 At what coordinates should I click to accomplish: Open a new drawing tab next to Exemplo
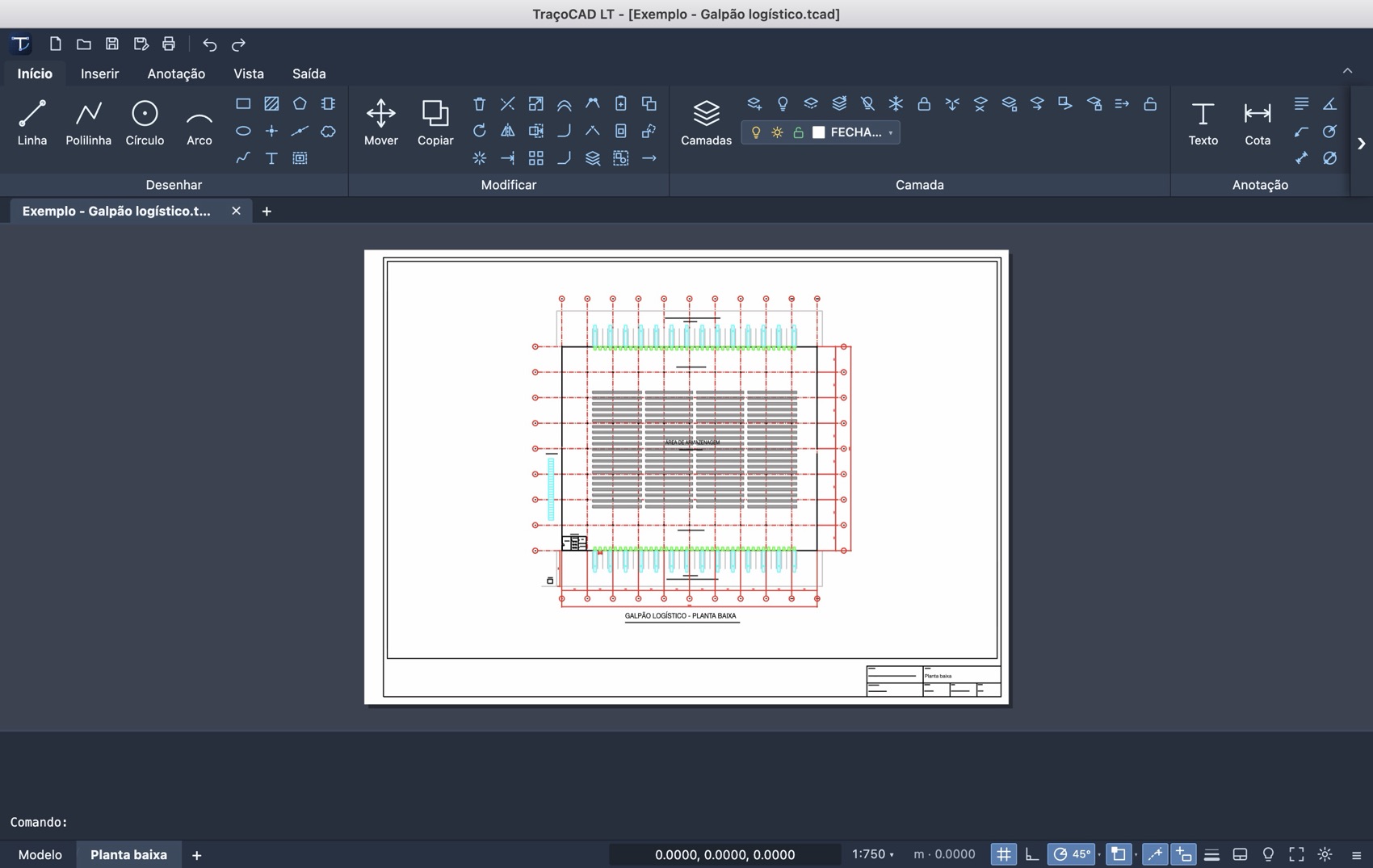click(267, 211)
